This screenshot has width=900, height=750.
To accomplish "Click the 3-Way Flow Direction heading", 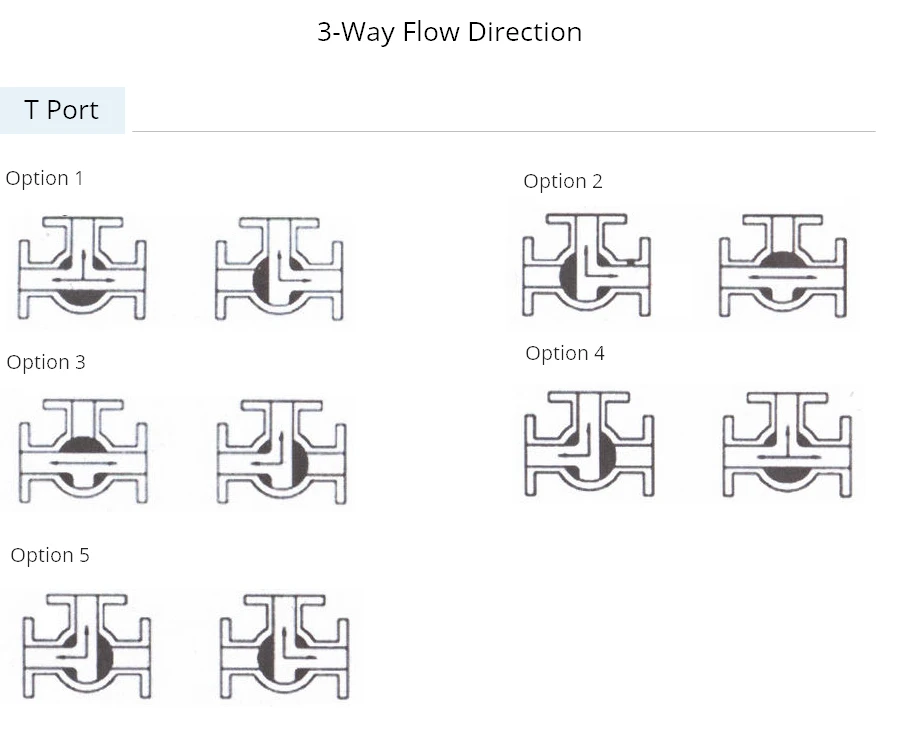I will tap(449, 32).
